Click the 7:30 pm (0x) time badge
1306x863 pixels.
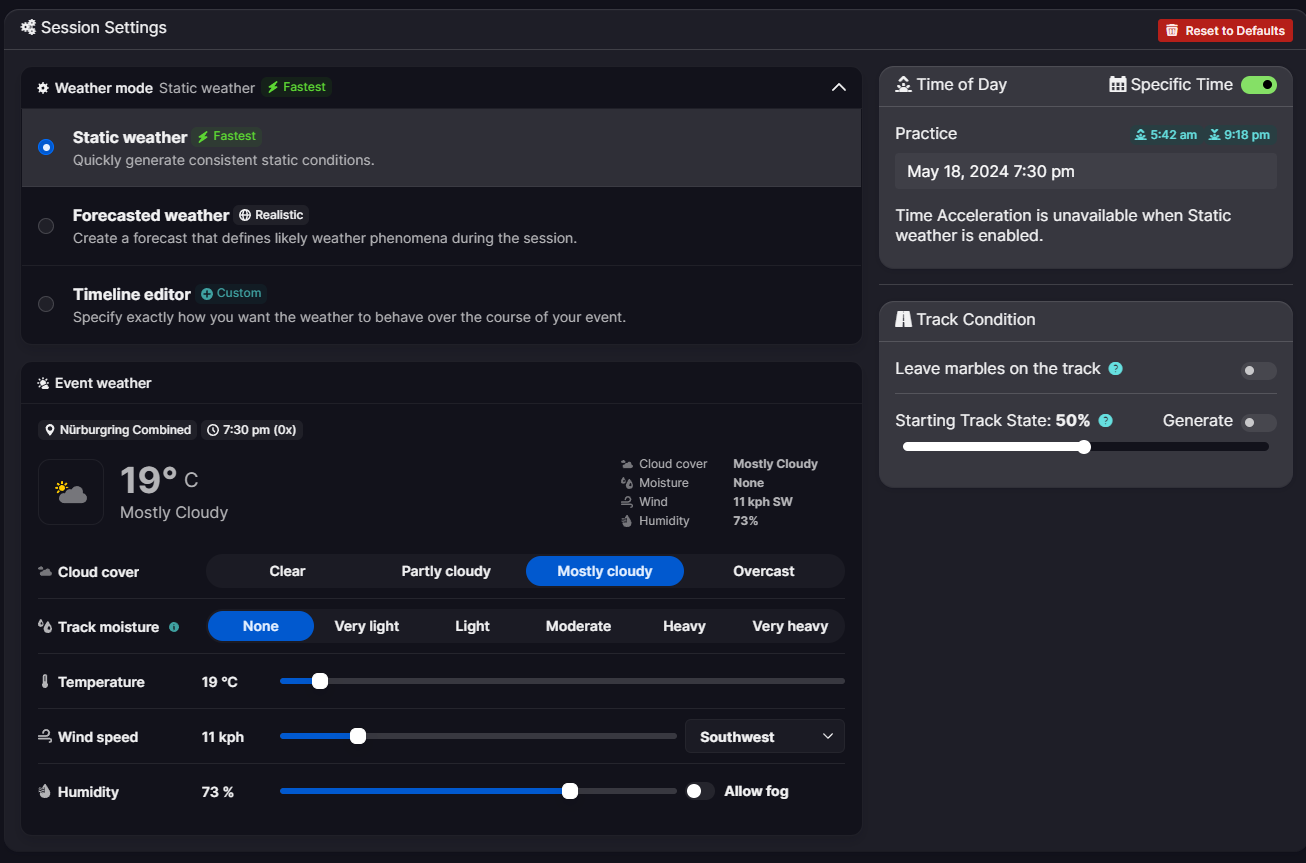point(251,430)
